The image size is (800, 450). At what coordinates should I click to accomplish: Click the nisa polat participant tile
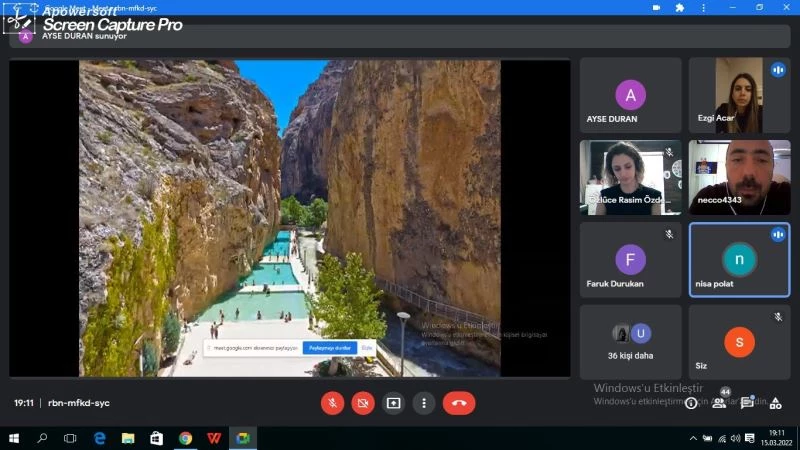point(739,260)
